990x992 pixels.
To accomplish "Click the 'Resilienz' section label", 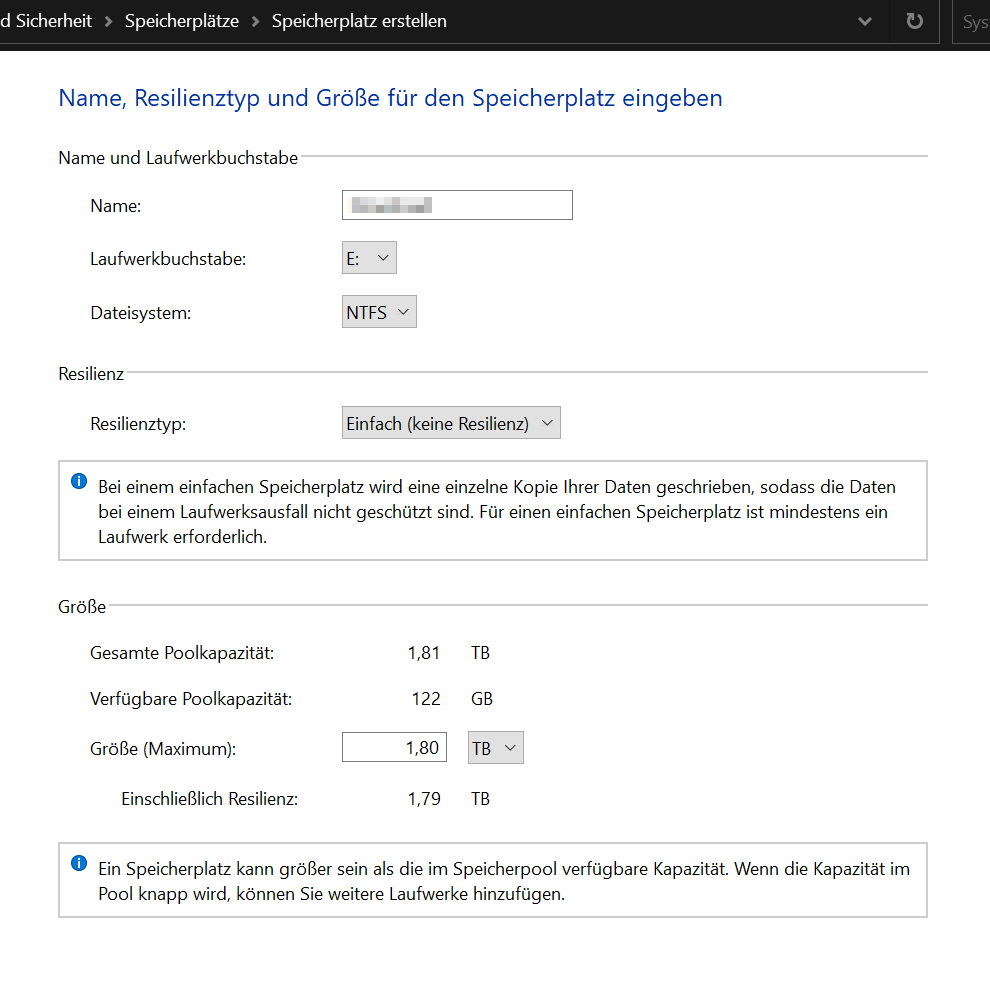I will coord(91,374).
